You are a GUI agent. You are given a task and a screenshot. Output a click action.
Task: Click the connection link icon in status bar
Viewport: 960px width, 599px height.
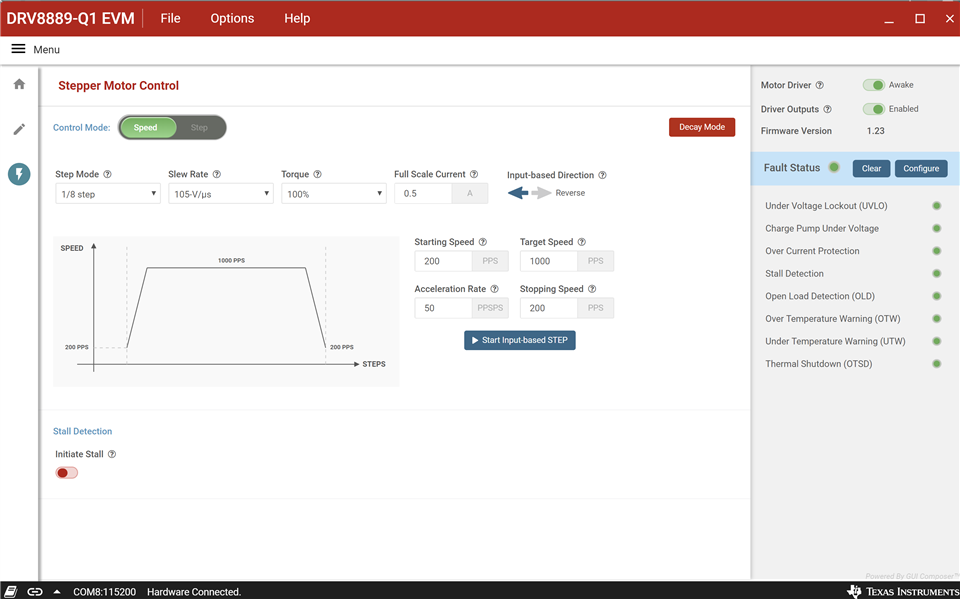pos(35,592)
